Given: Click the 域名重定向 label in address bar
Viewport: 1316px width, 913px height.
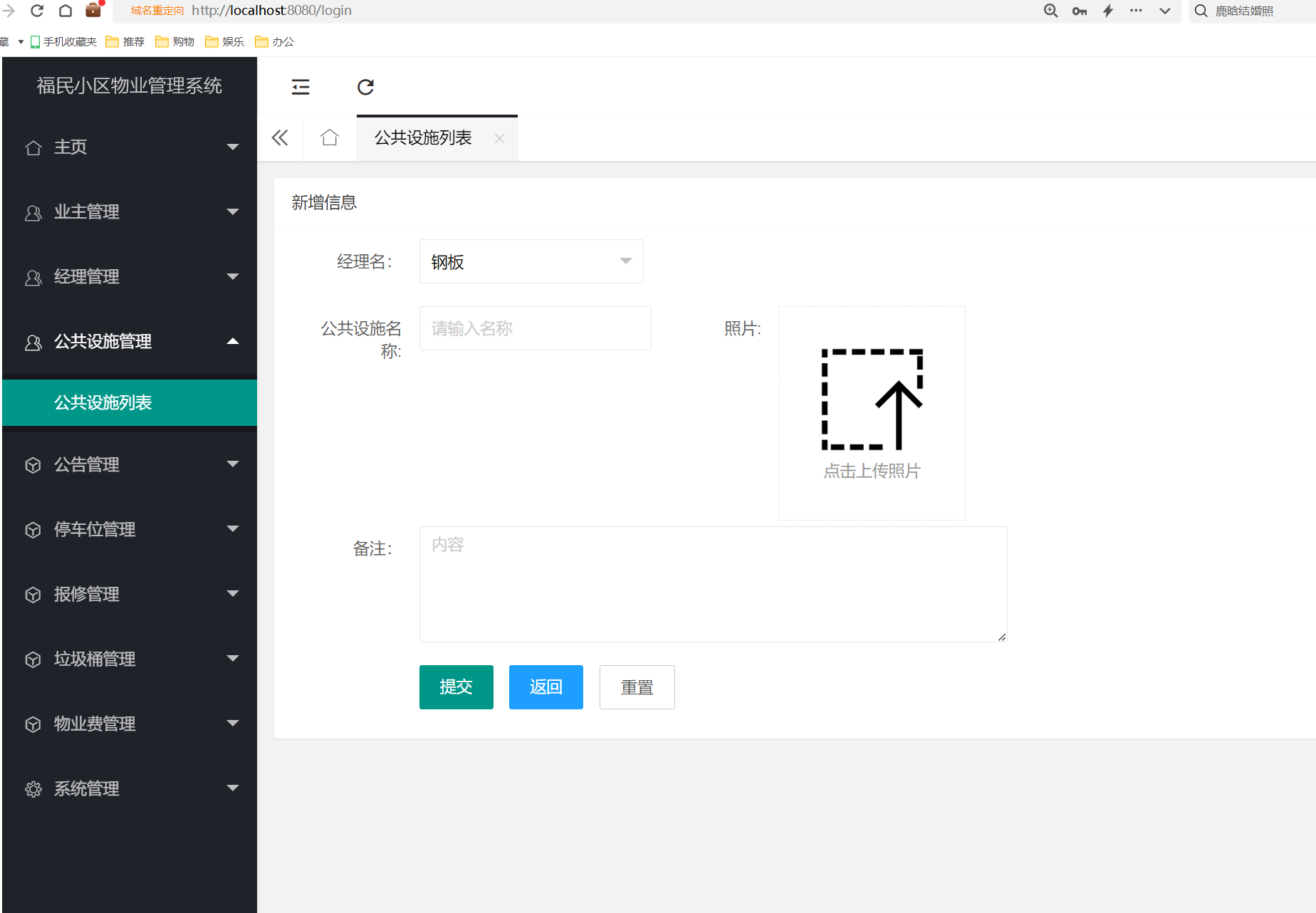Looking at the screenshot, I should 157,11.
